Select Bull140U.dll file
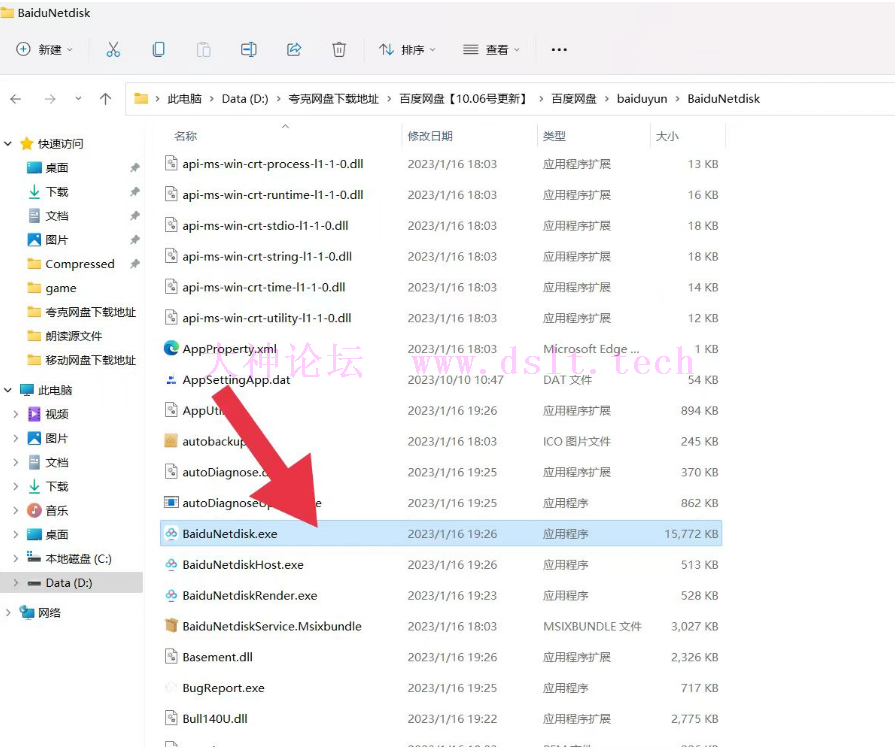The image size is (895, 750). click(441, 719)
